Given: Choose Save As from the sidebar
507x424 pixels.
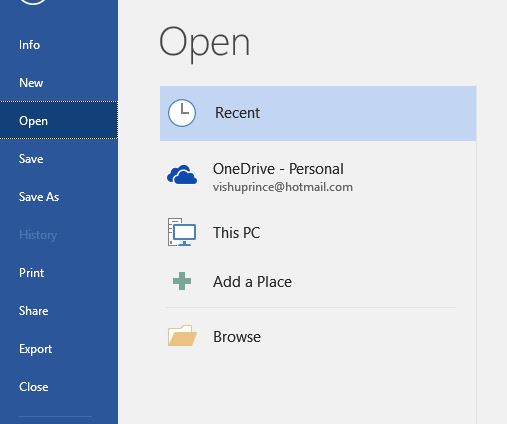Looking at the screenshot, I should click(39, 197).
